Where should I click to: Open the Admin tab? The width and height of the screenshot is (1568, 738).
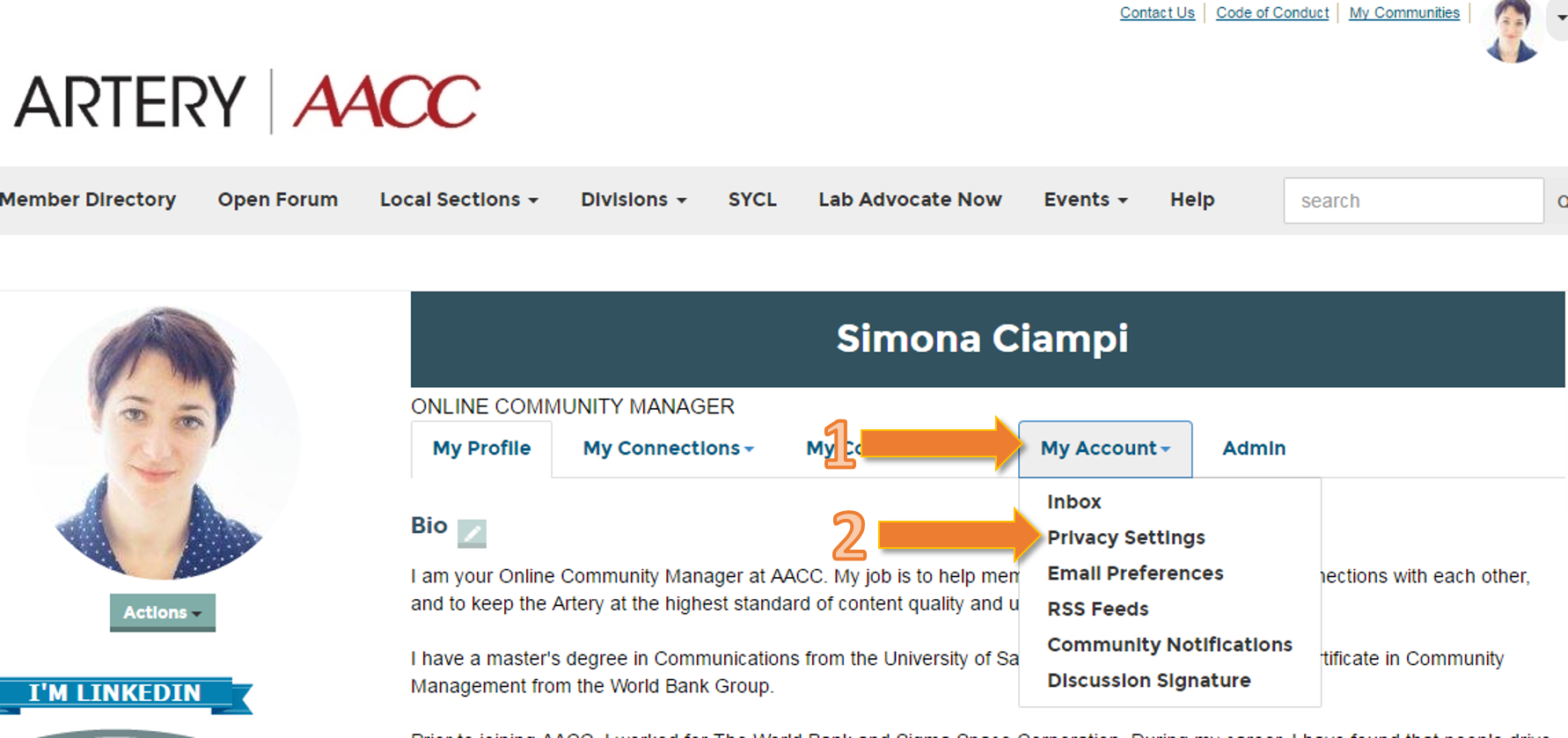(x=1253, y=449)
